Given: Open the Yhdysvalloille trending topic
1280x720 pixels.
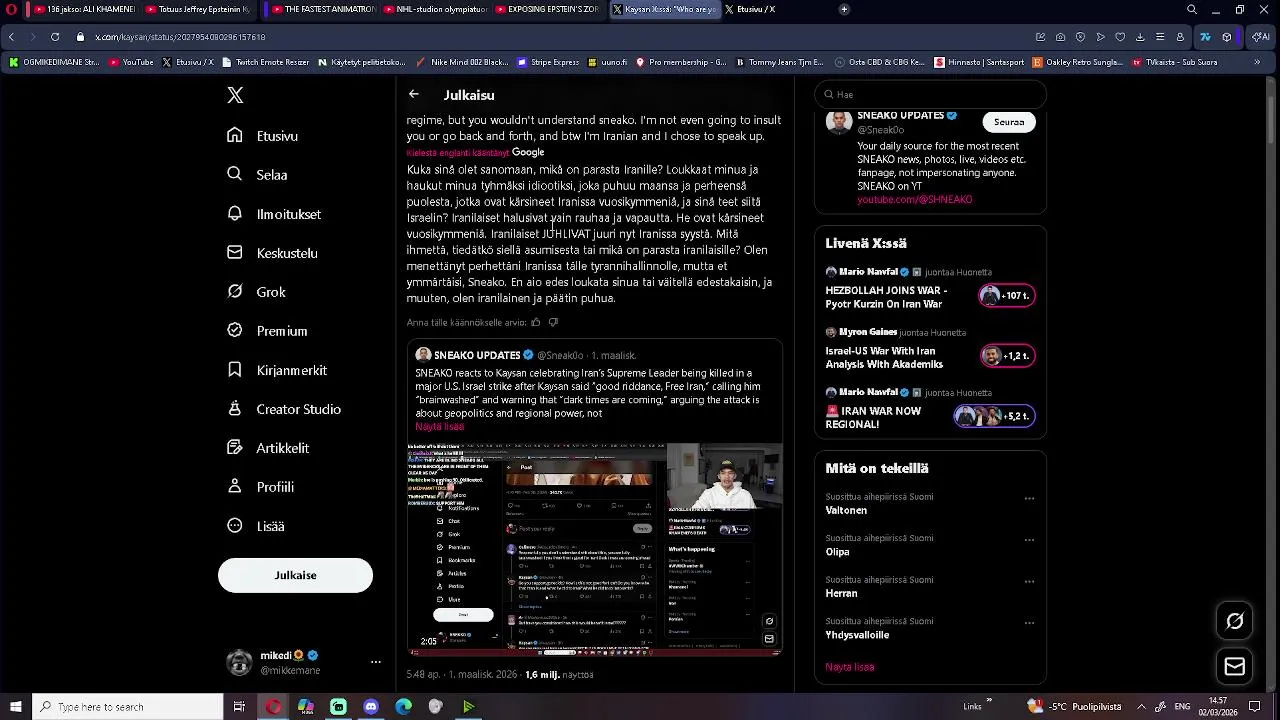Looking at the screenshot, I should 857,635.
